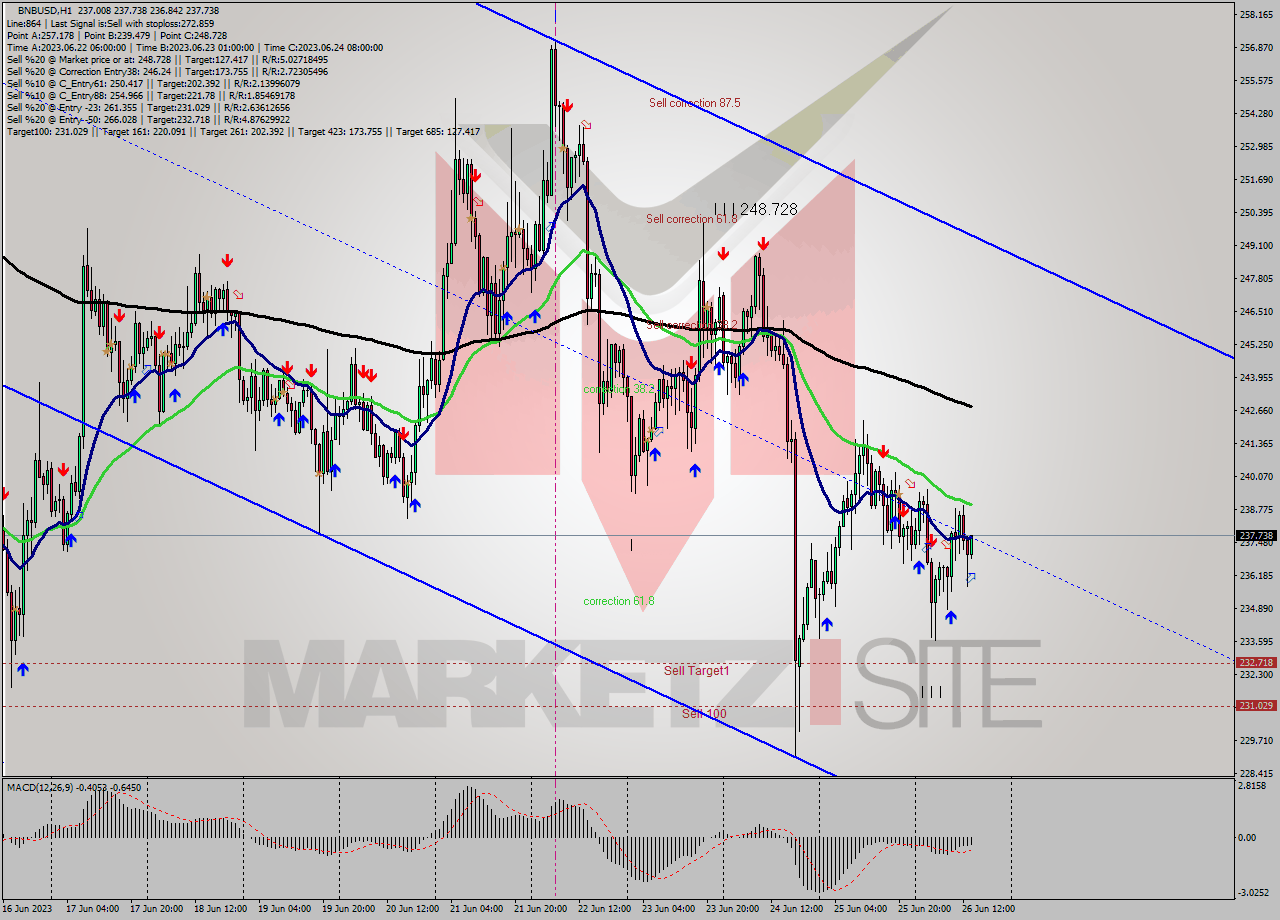Click the '26 Jun 12:00' time label
Viewport: 1280px width, 920px height.
988,909
